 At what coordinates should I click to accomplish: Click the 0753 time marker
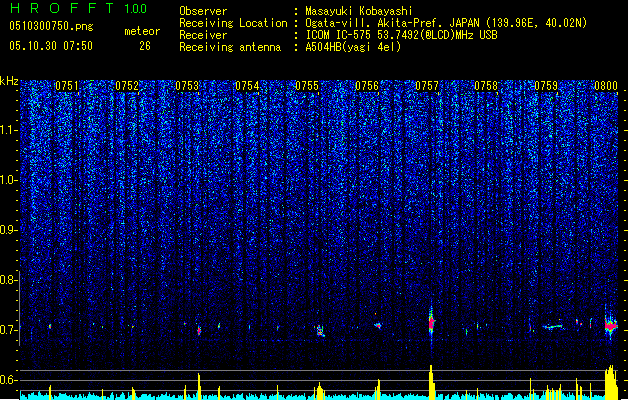pyautogui.click(x=187, y=86)
